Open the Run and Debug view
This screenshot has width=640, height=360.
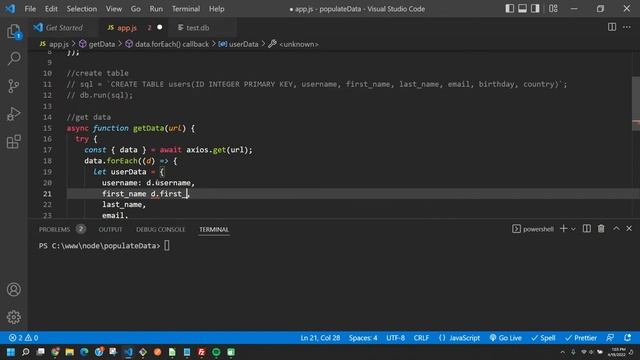(13, 114)
